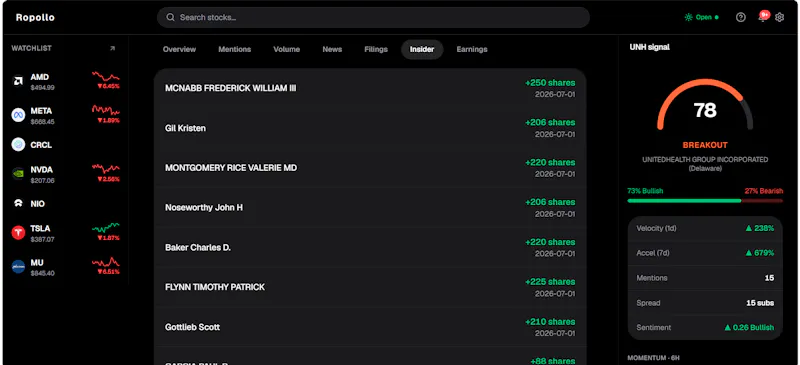
Task: Switch to the Volume tab
Action: pyautogui.click(x=286, y=50)
